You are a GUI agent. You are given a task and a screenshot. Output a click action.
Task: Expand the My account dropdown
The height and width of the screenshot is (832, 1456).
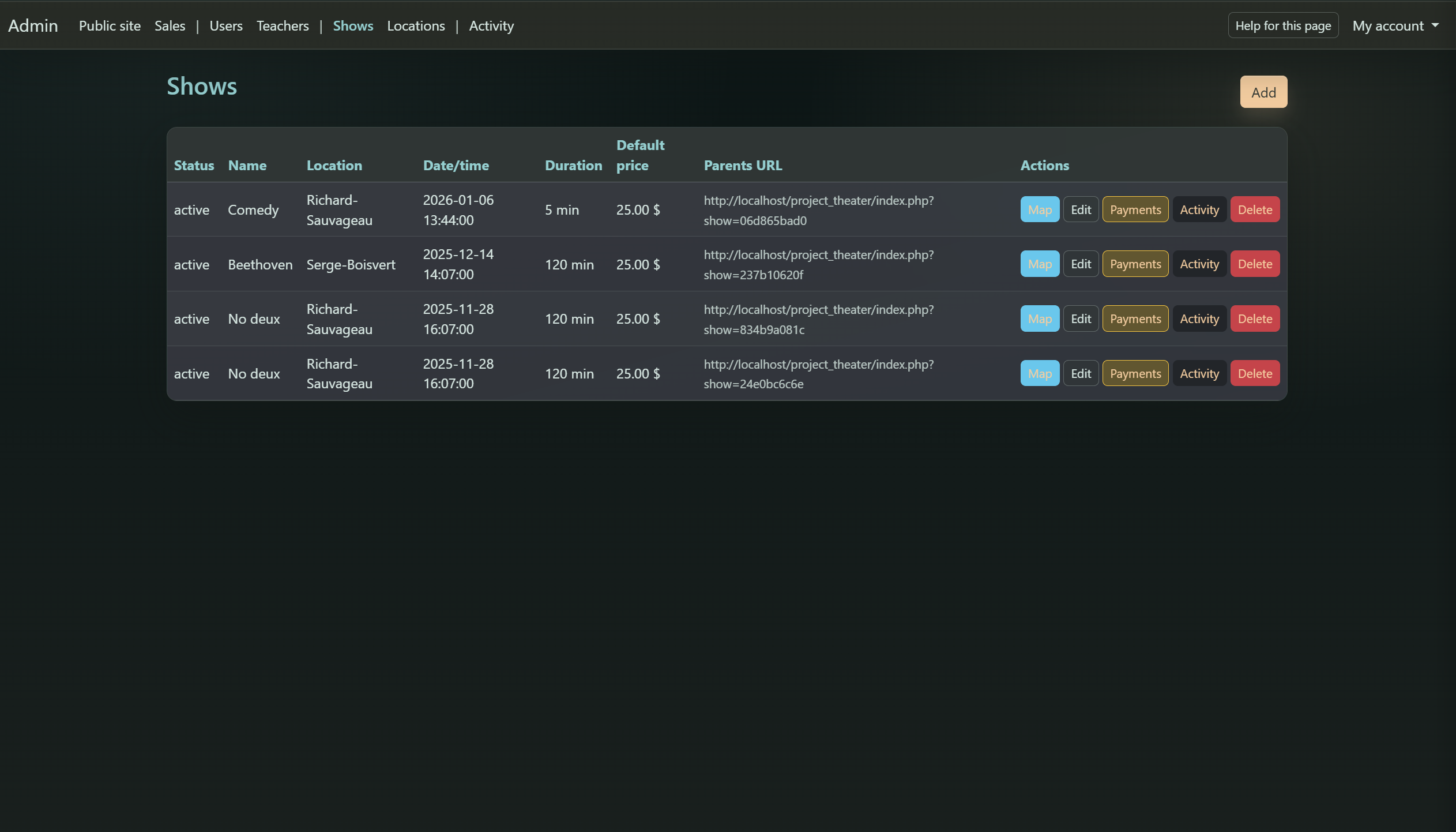[1395, 25]
